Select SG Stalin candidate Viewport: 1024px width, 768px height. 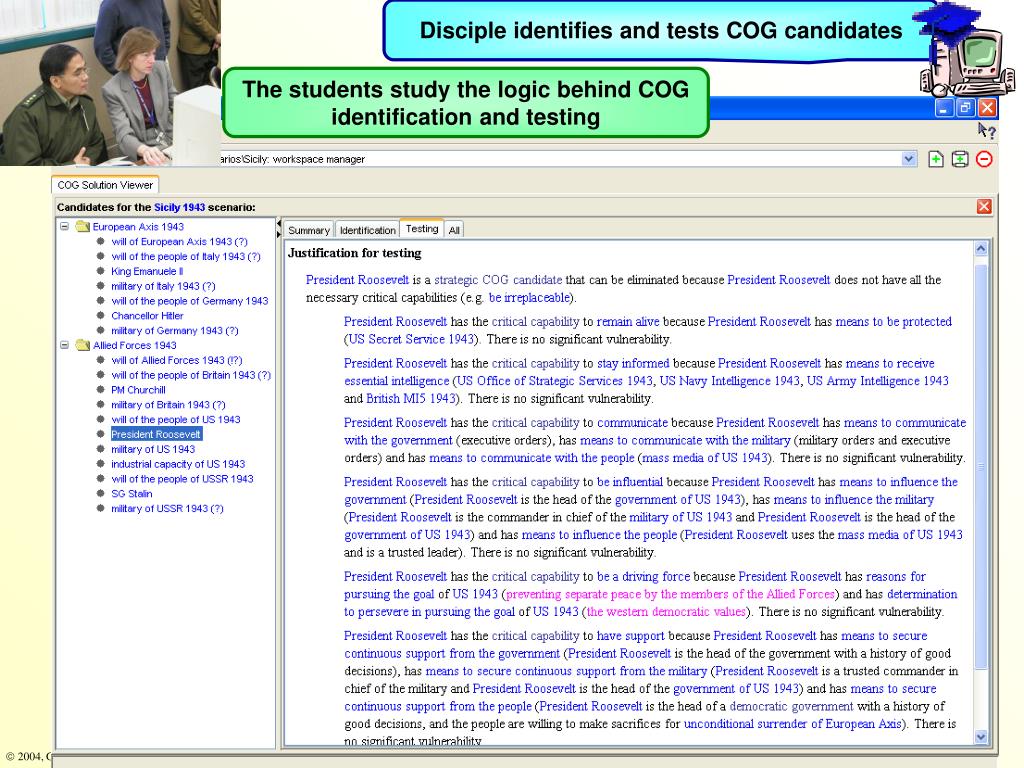pyautogui.click(x=131, y=494)
